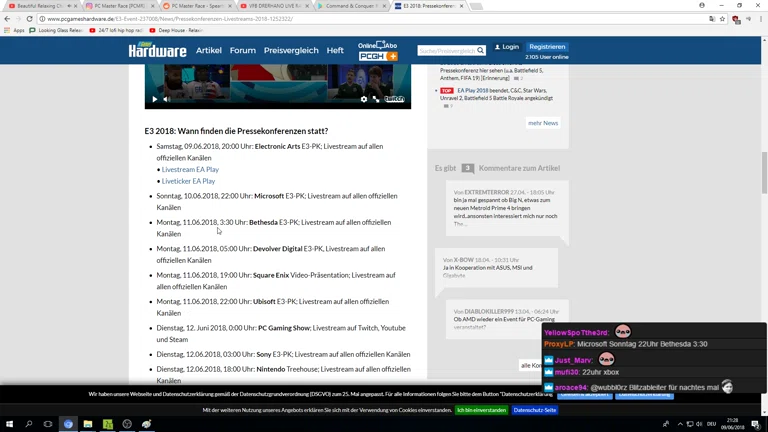Open File Explorer from taskbar
The height and width of the screenshot is (432, 768).
click(x=88, y=424)
